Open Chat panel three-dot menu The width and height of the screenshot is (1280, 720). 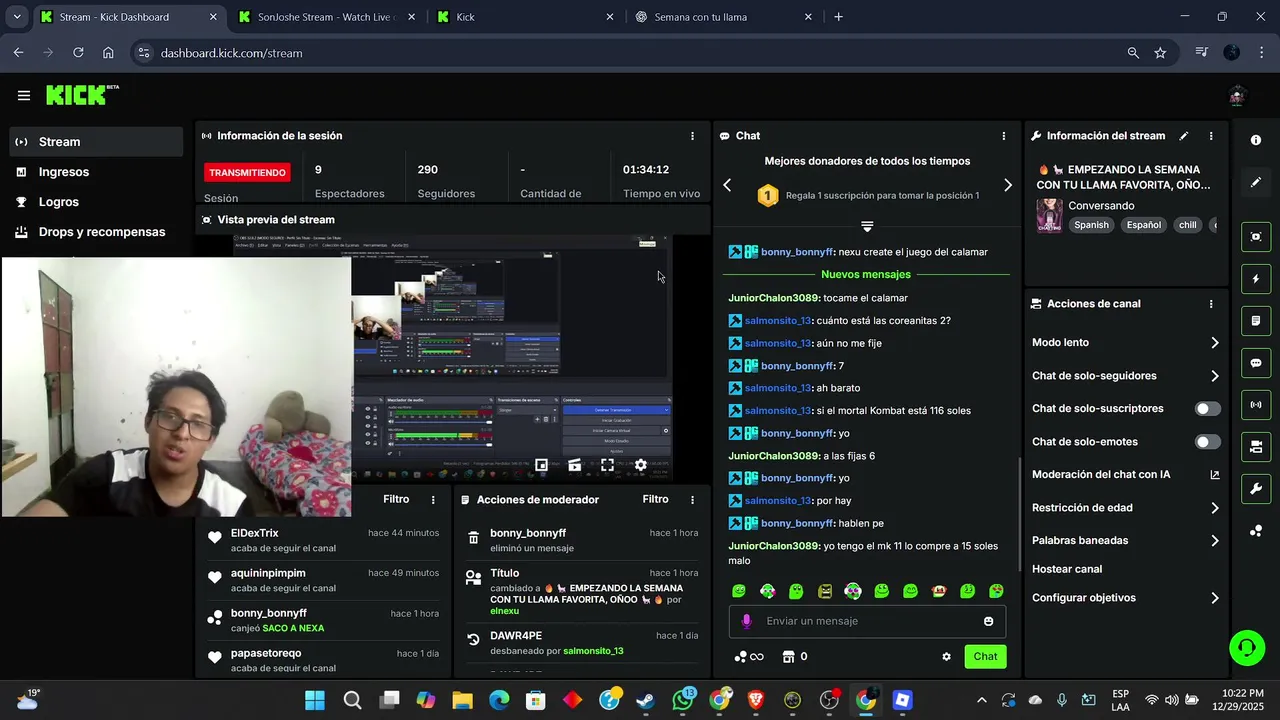click(1004, 136)
